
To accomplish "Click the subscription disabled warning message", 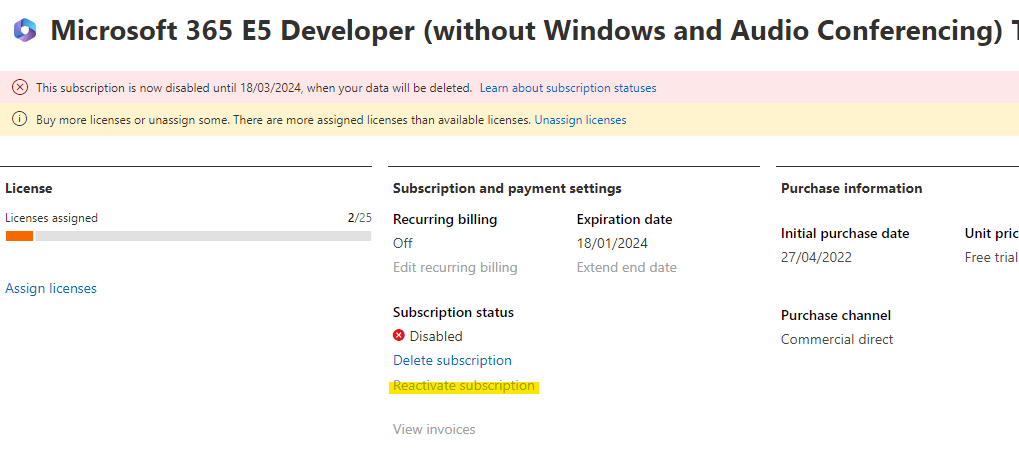I will coord(254,88).
